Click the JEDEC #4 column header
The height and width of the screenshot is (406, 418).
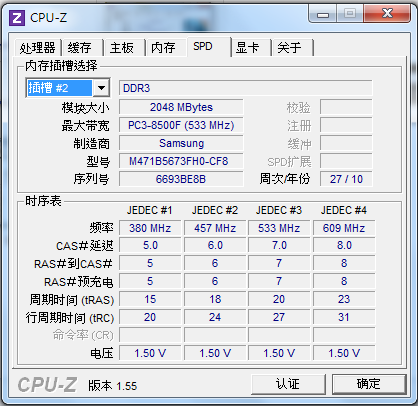pos(344,211)
